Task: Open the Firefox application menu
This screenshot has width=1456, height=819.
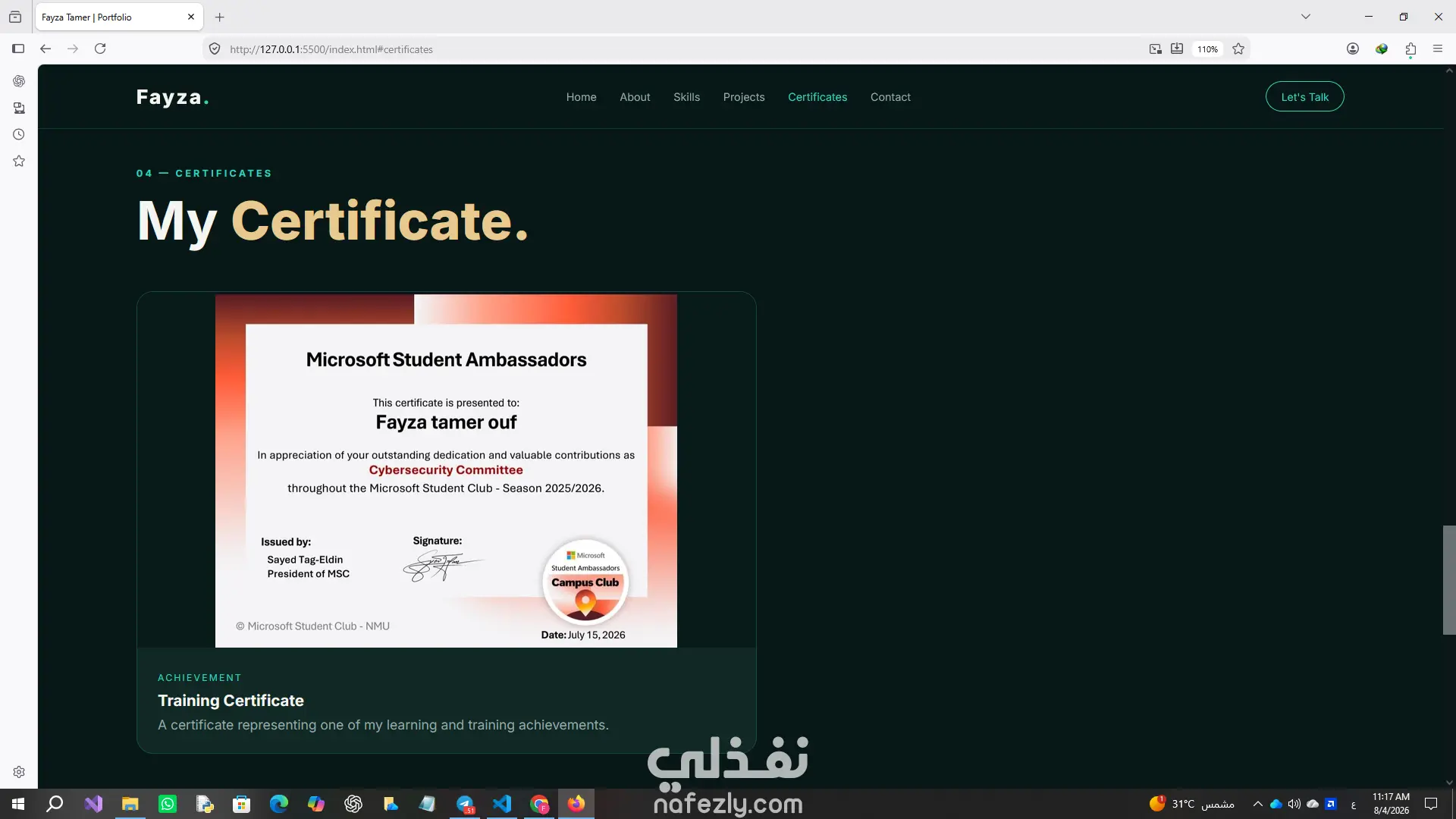Action: (x=1438, y=49)
